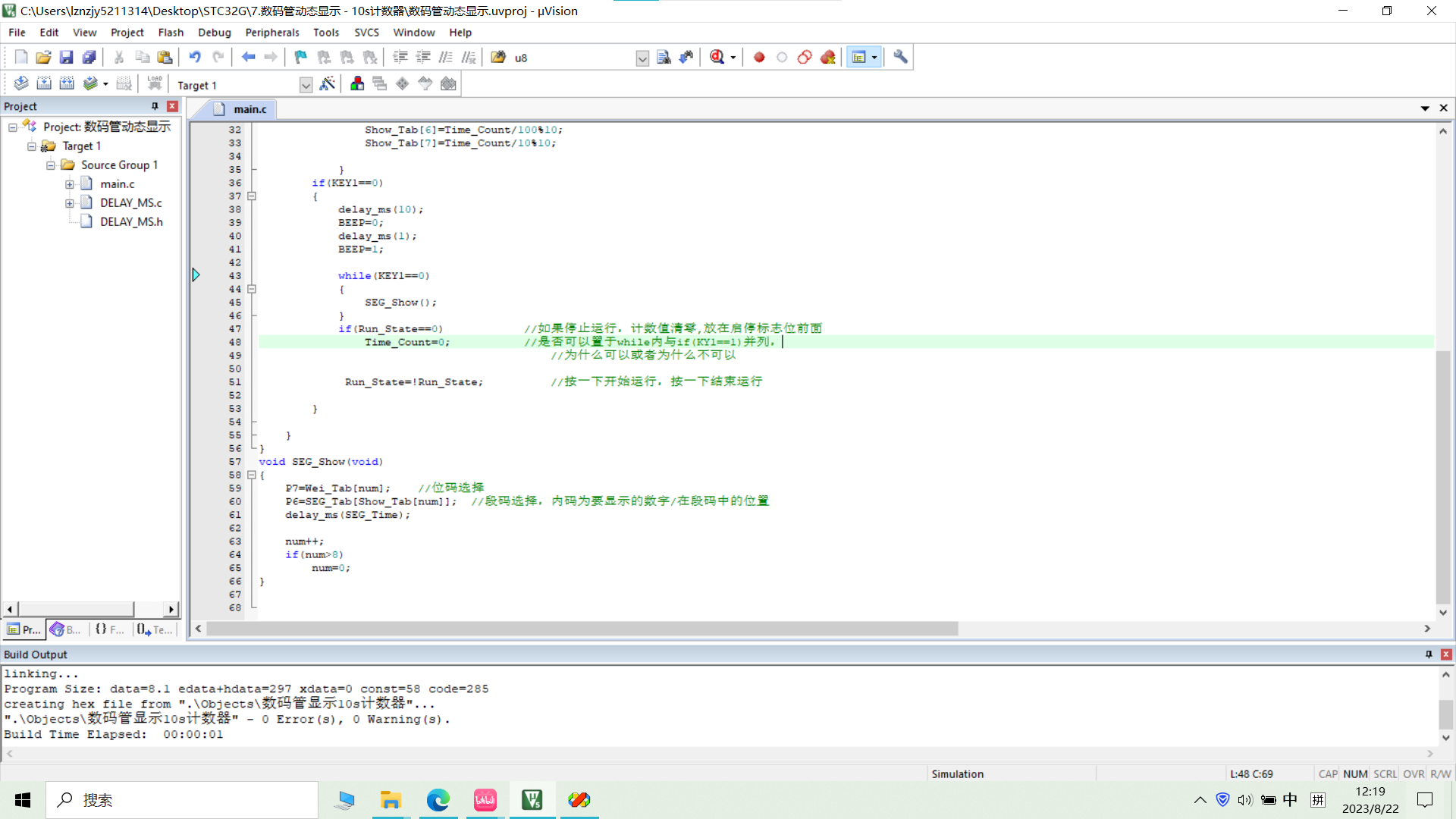The height and width of the screenshot is (819, 1456).
Task: Open the File menu
Action: click(x=17, y=33)
